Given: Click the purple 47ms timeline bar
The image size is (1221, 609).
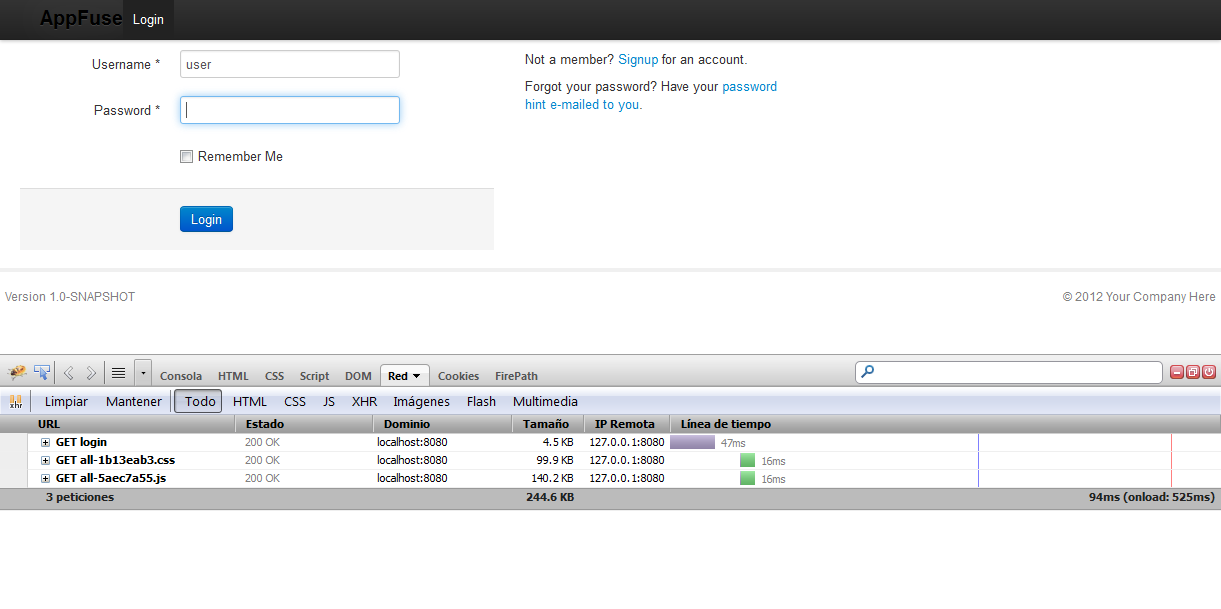Looking at the screenshot, I should pyautogui.click(x=693, y=441).
